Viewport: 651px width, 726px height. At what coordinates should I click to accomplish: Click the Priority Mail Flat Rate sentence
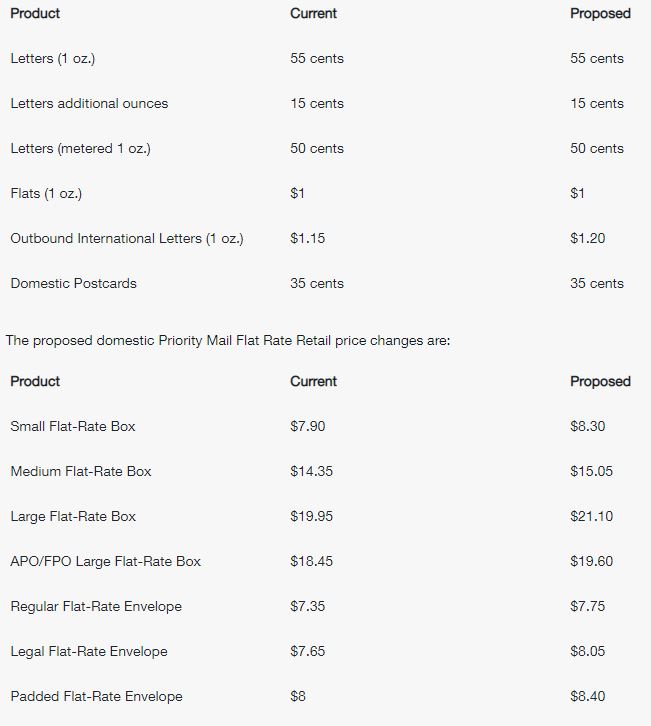228,341
